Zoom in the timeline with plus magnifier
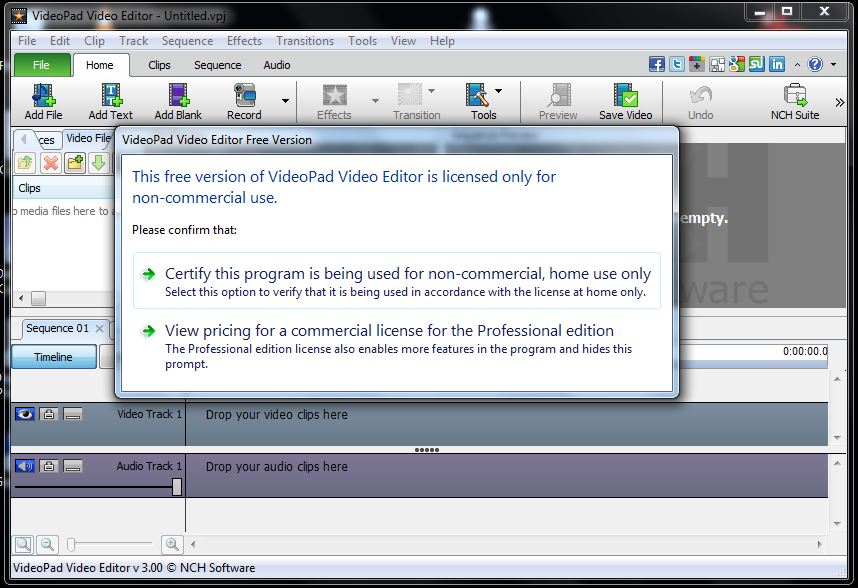This screenshot has height=588, width=858. (172, 544)
